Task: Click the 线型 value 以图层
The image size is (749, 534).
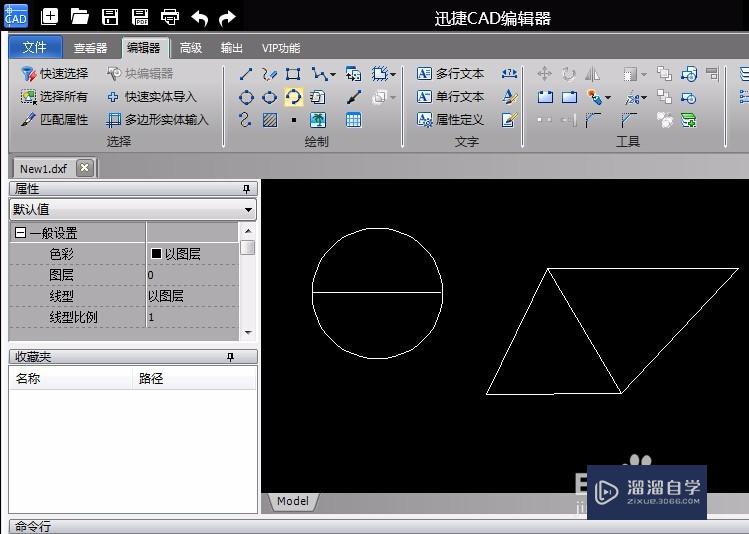Action: 192,296
